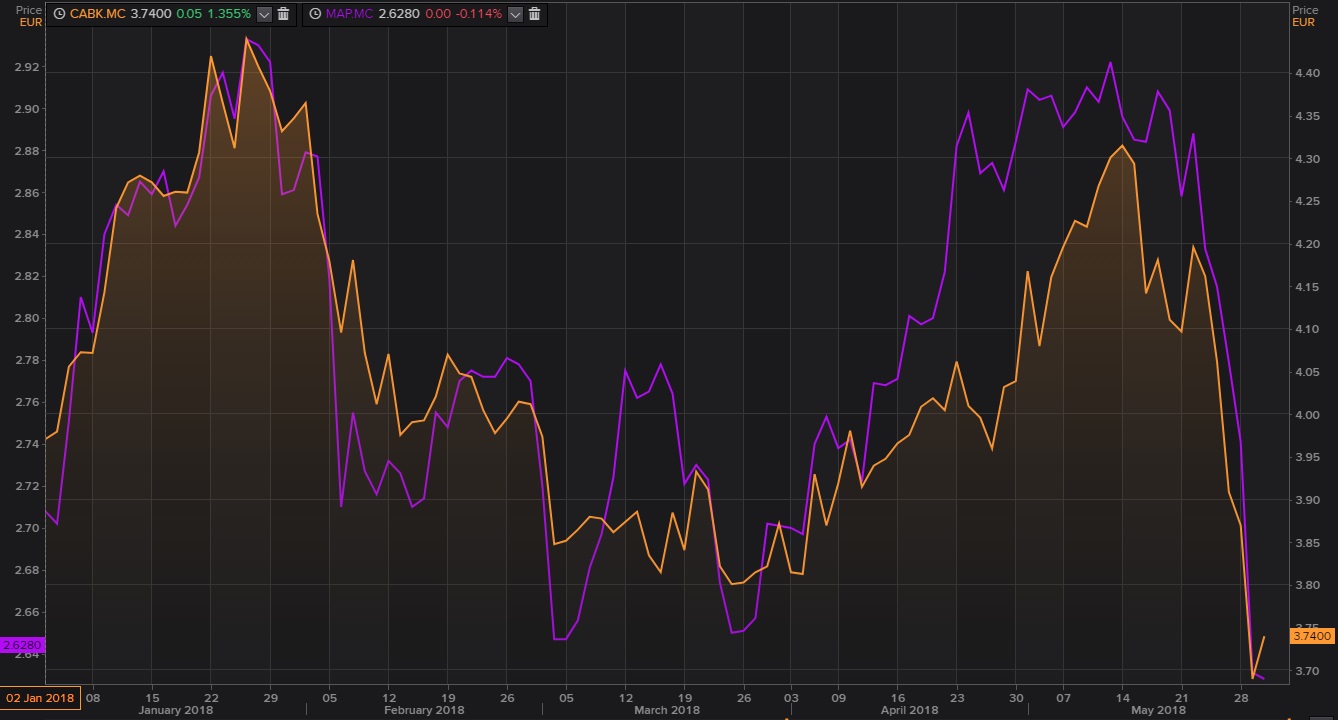
Task: Delete the CABK.MC series with trash icon
Action: click(283, 14)
